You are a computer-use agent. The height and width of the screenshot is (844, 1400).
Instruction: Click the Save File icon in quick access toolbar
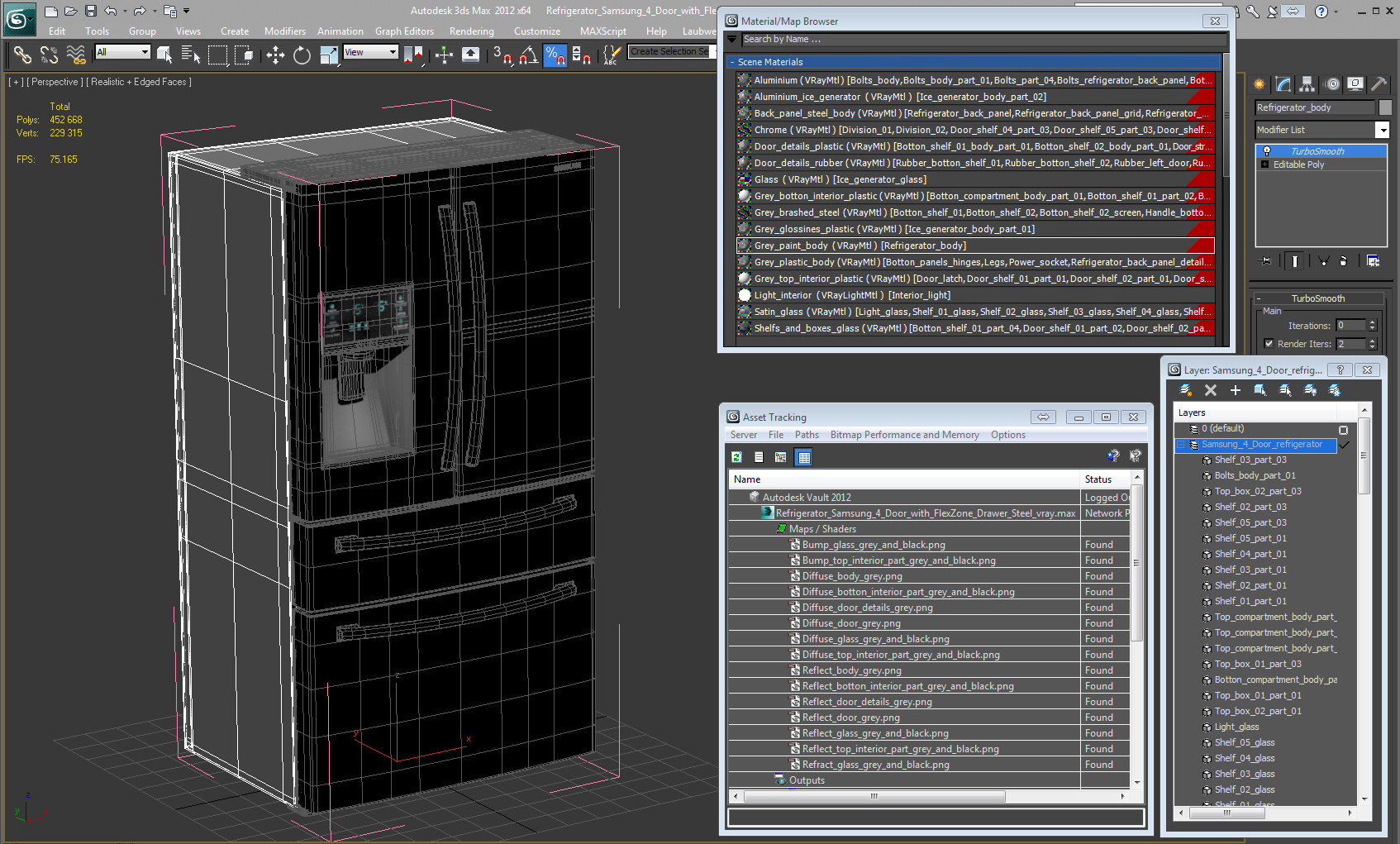(91, 11)
